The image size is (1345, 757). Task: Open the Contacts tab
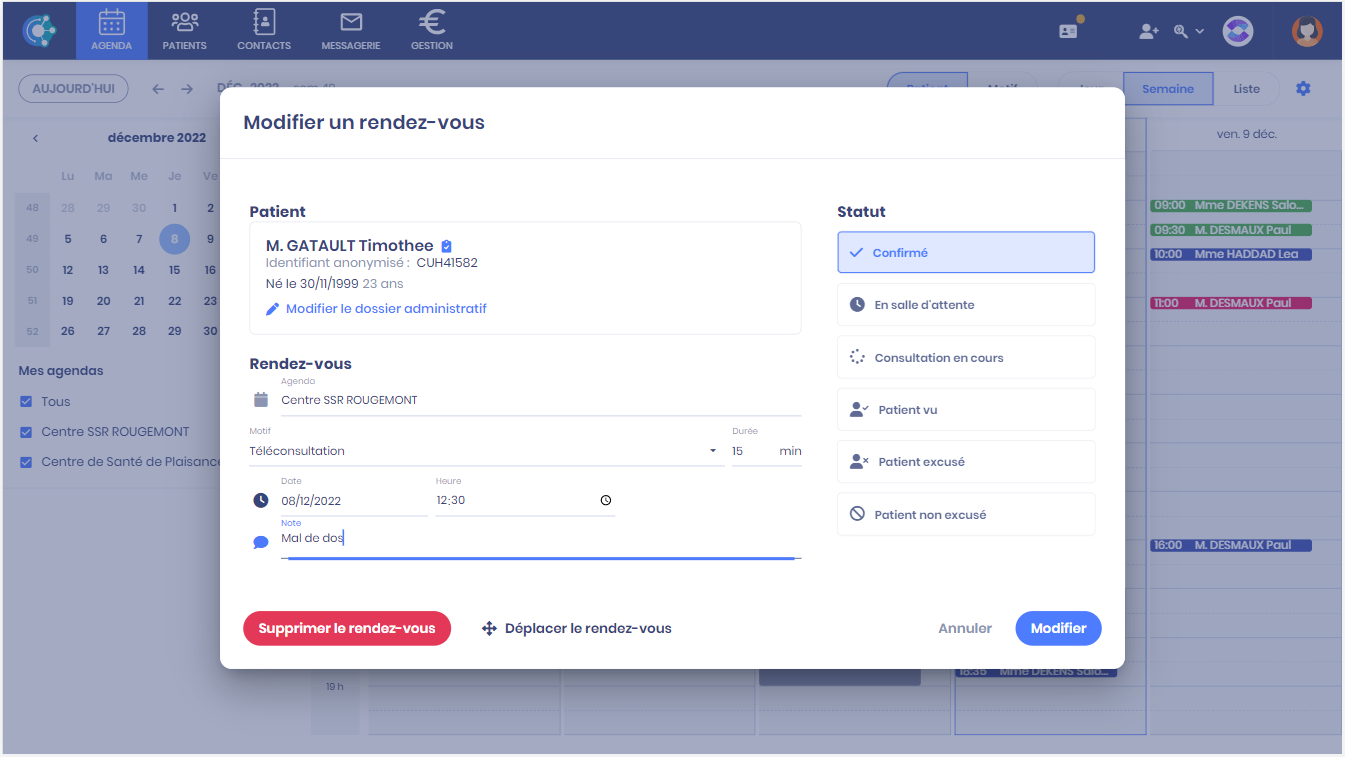(x=264, y=30)
